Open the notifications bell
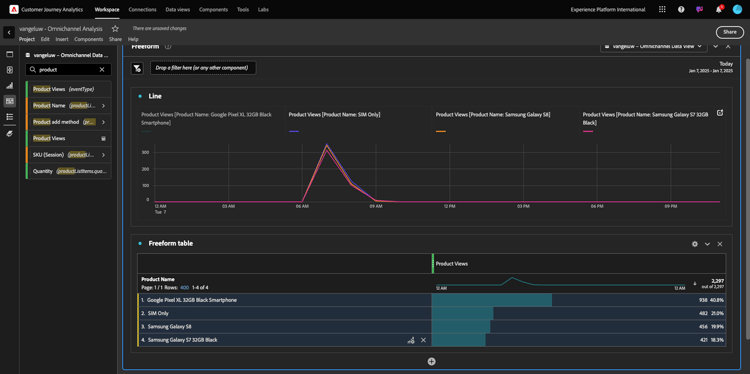Viewport: 750px width, 374px height. coord(718,9)
